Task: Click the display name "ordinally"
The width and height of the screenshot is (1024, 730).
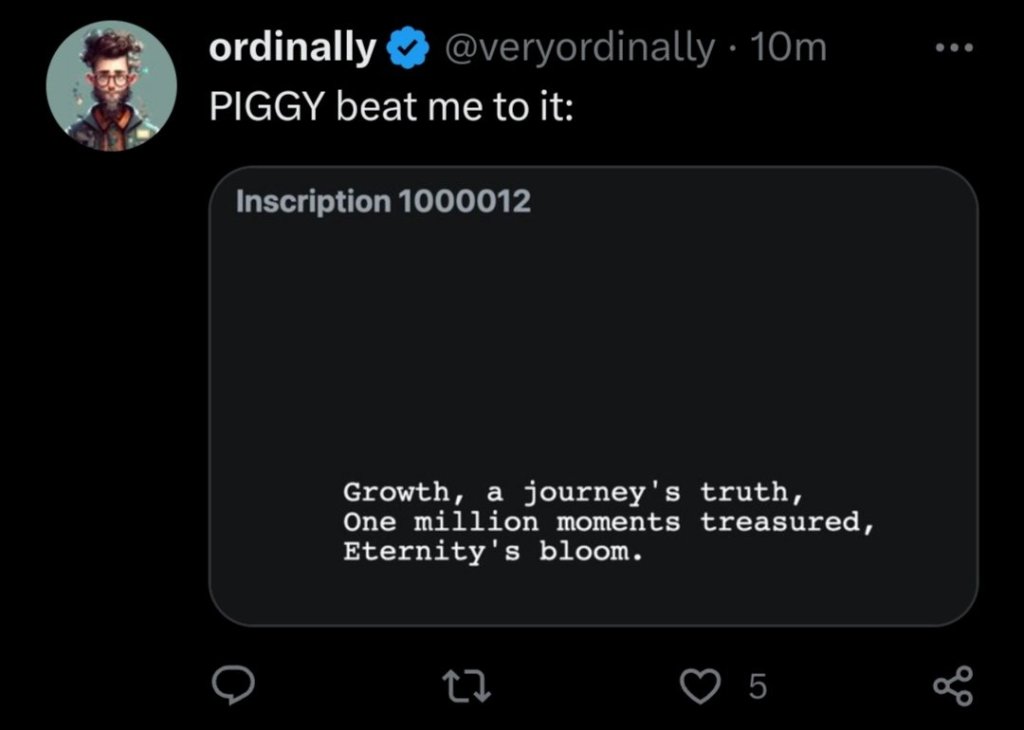Action: (292, 47)
